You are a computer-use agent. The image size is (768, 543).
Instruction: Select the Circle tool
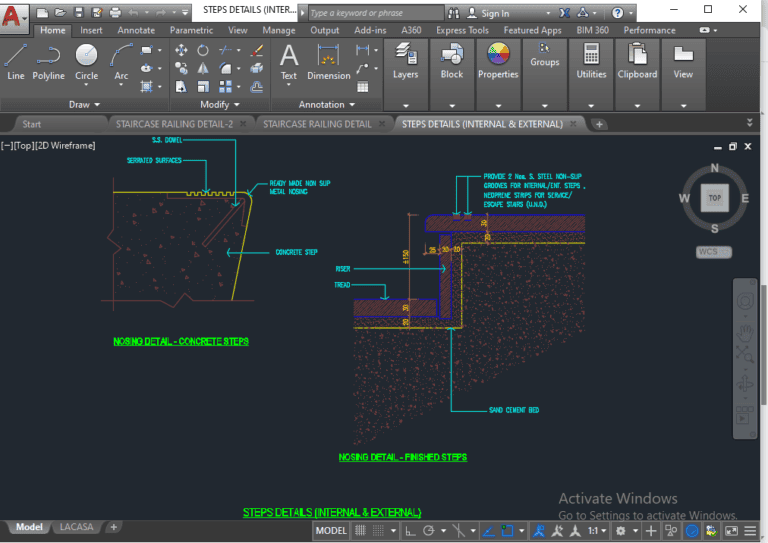coord(86,62)
